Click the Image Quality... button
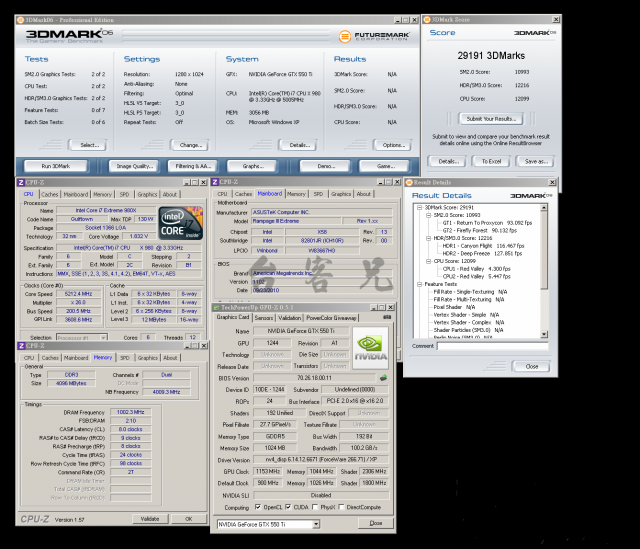The height and width of the screenshot is (549, 640). [x=135, y=166]
